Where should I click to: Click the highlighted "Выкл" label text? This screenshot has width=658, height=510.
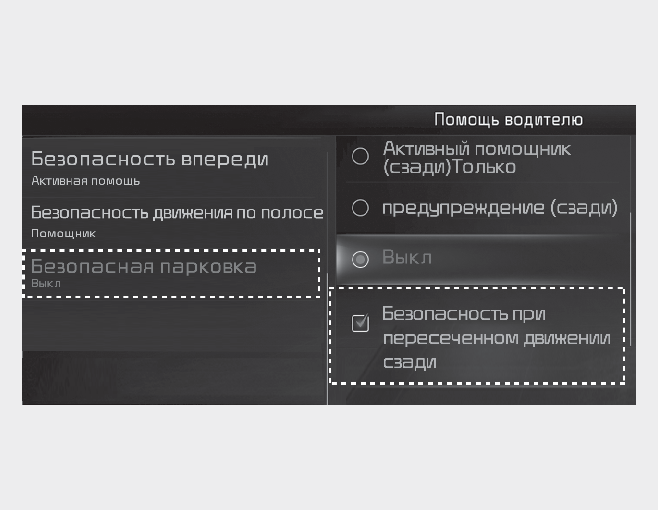tap(406, 259)
